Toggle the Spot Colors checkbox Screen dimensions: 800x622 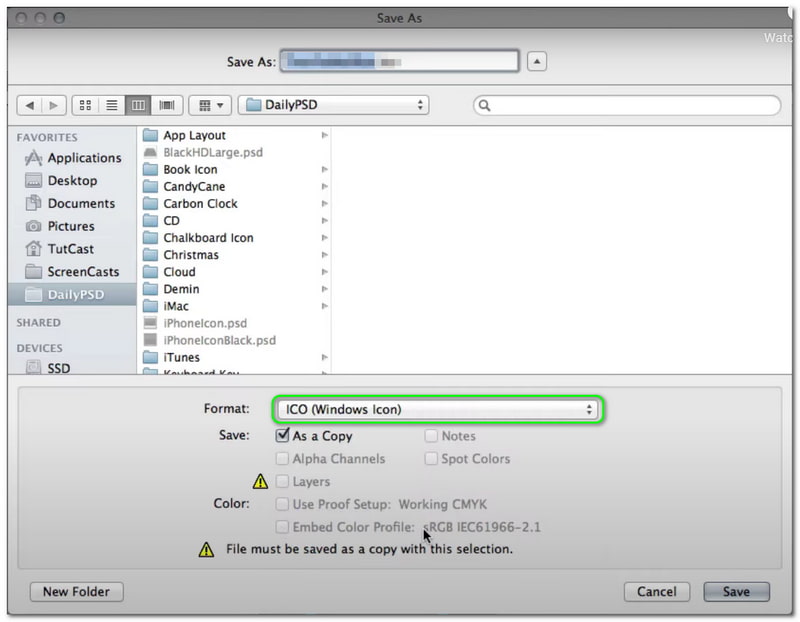[431, 459]
